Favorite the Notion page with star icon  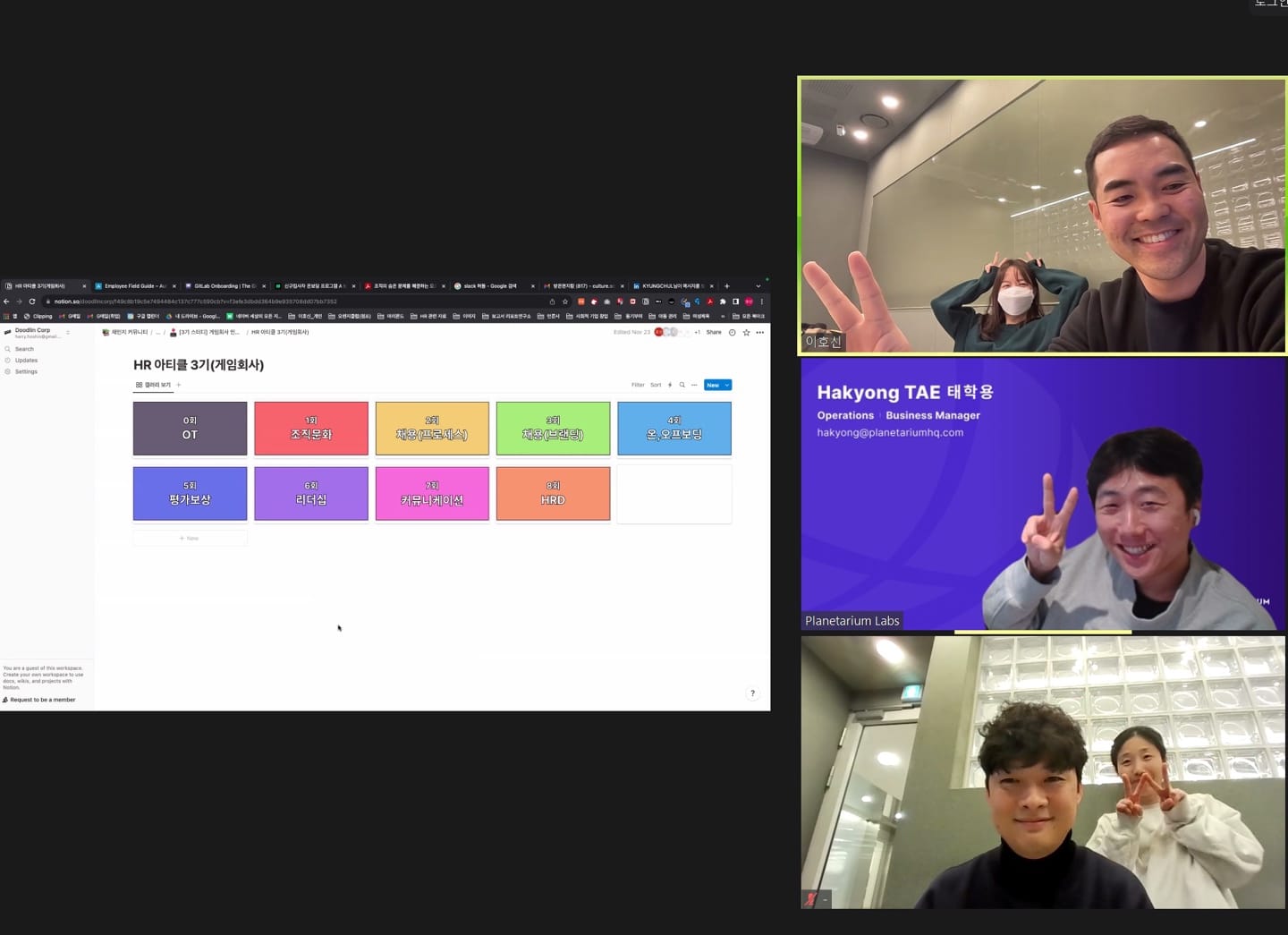pos(746,332)
